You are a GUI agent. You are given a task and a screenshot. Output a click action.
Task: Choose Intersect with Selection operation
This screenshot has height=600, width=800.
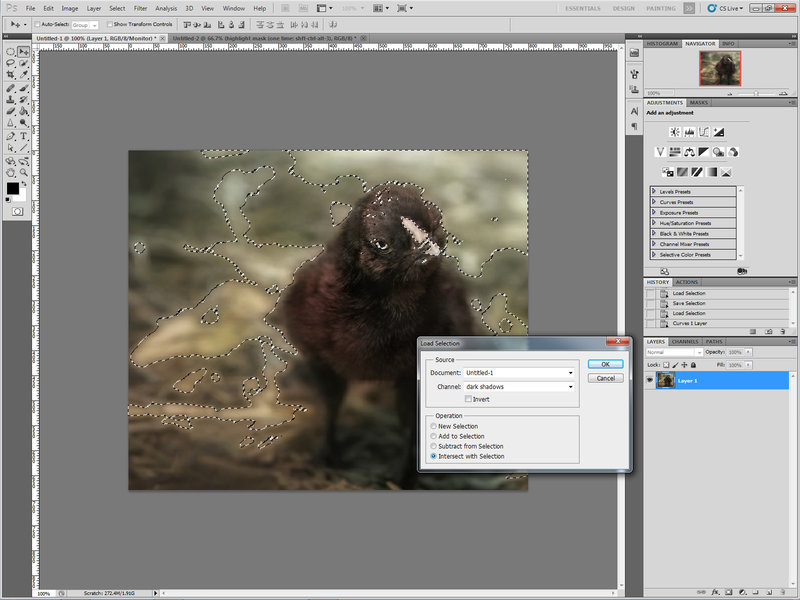click(x=433, y=456)
